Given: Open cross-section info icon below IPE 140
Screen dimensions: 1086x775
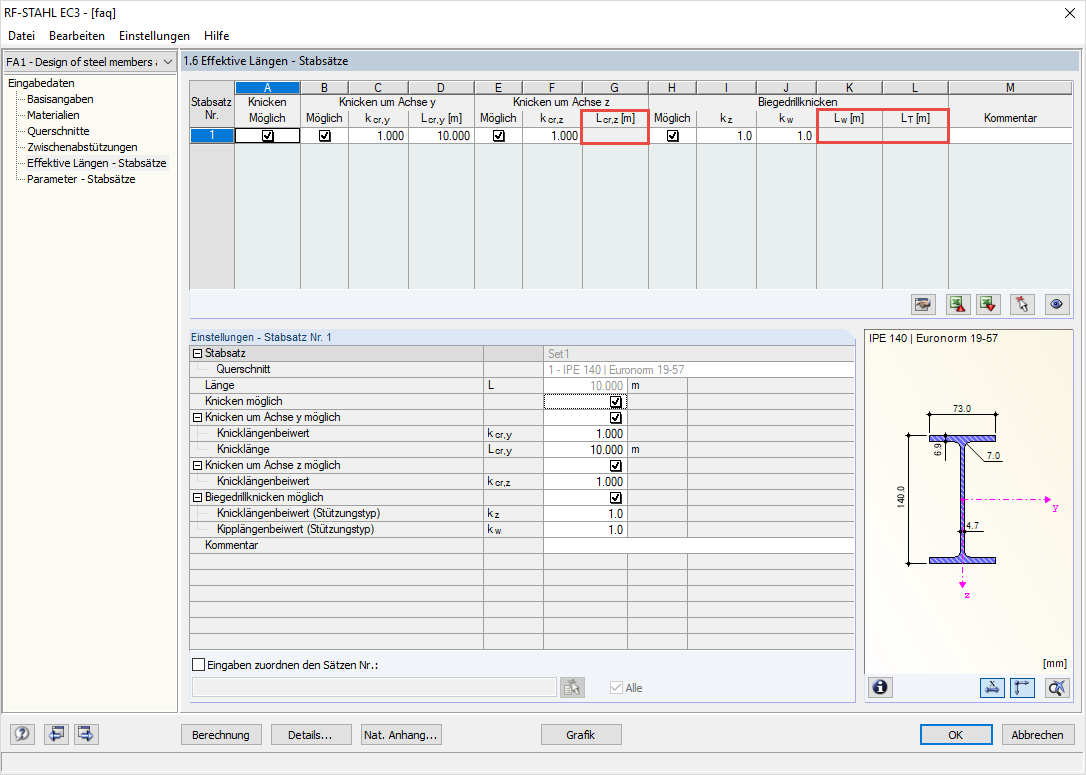Looking at the screenshot, I should point(880,687).
